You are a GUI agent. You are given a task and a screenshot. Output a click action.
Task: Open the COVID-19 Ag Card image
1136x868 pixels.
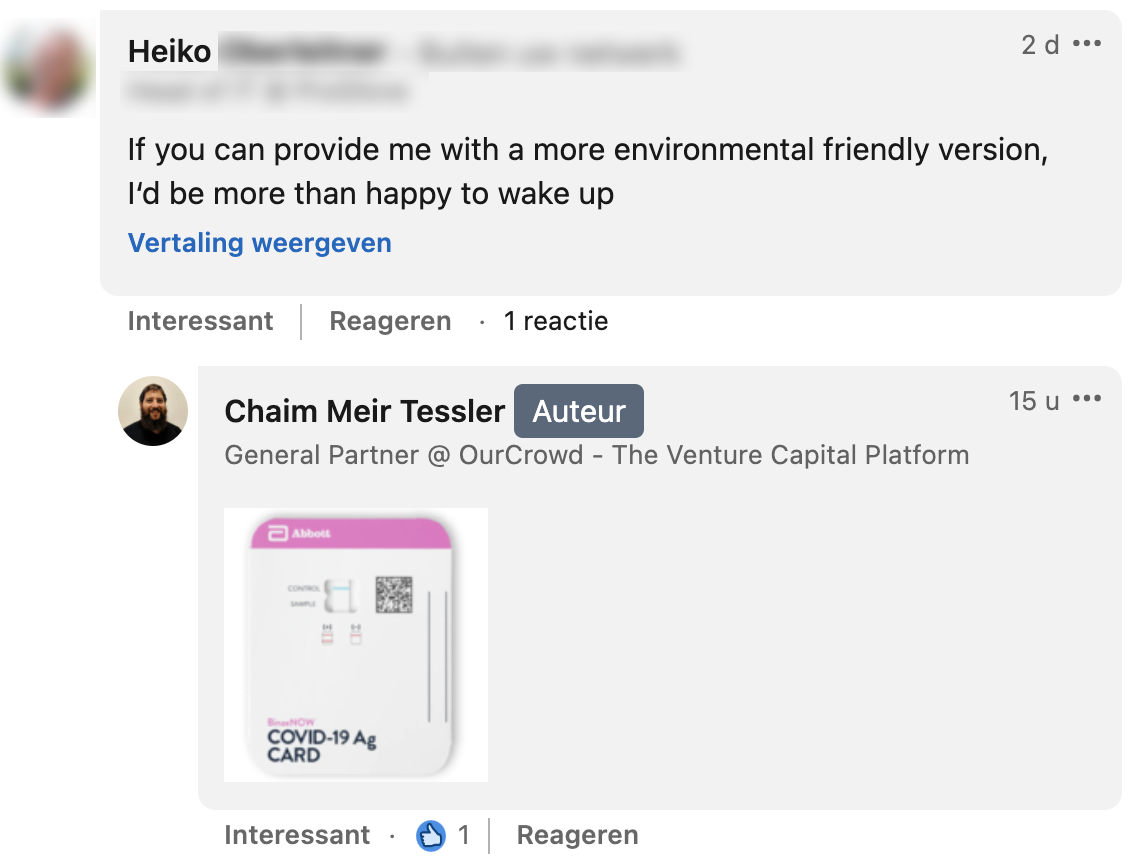coord(355,644)
